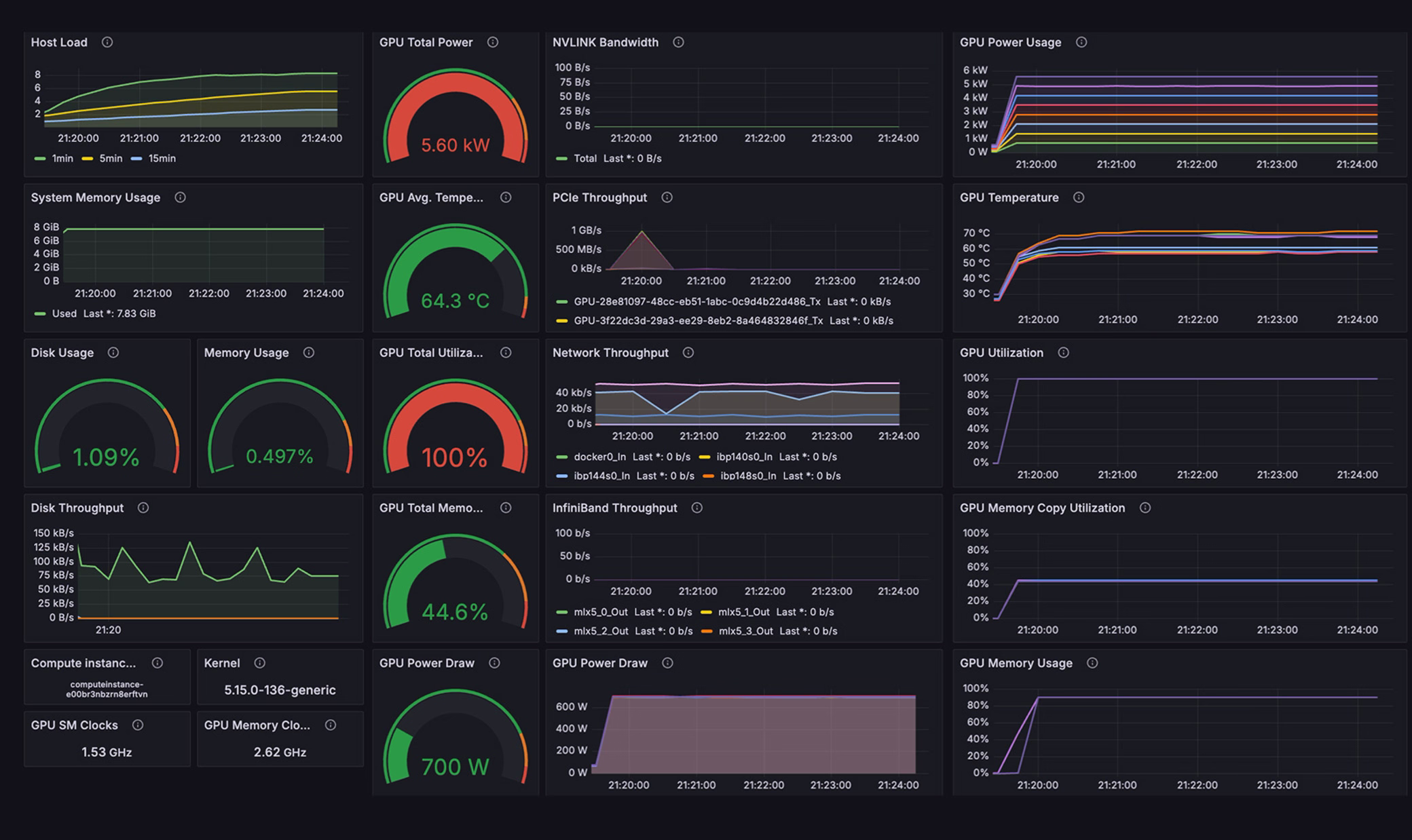
Task: Open the Disk Throughput panel title menu
Action: [77, 508]
